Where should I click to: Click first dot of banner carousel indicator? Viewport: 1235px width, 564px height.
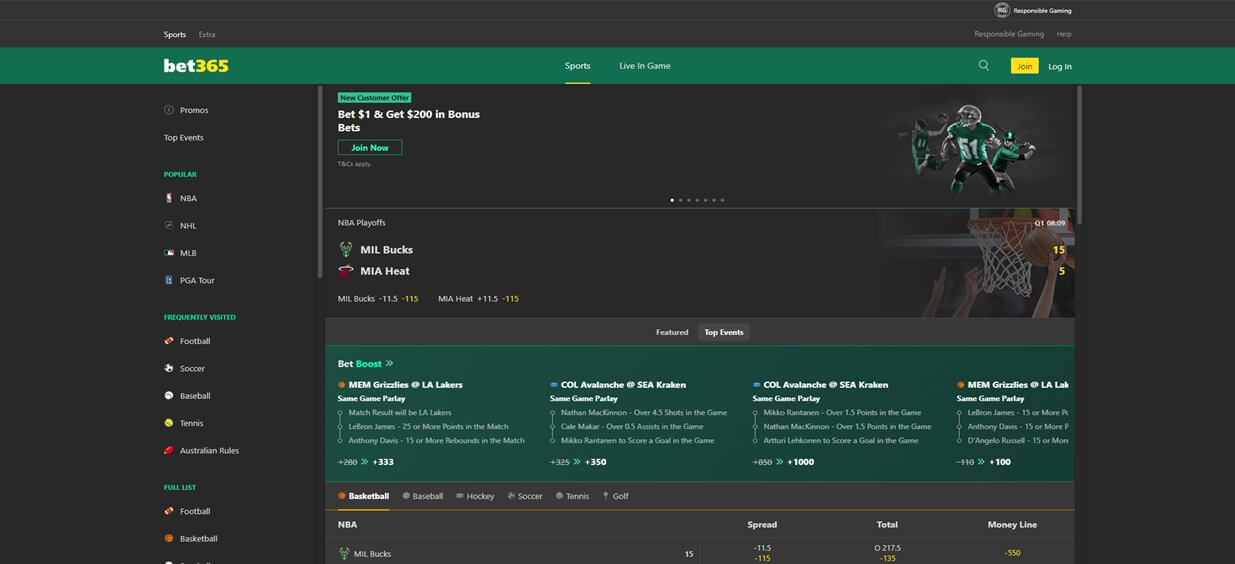pyautogui.click(x=672, y=200)
